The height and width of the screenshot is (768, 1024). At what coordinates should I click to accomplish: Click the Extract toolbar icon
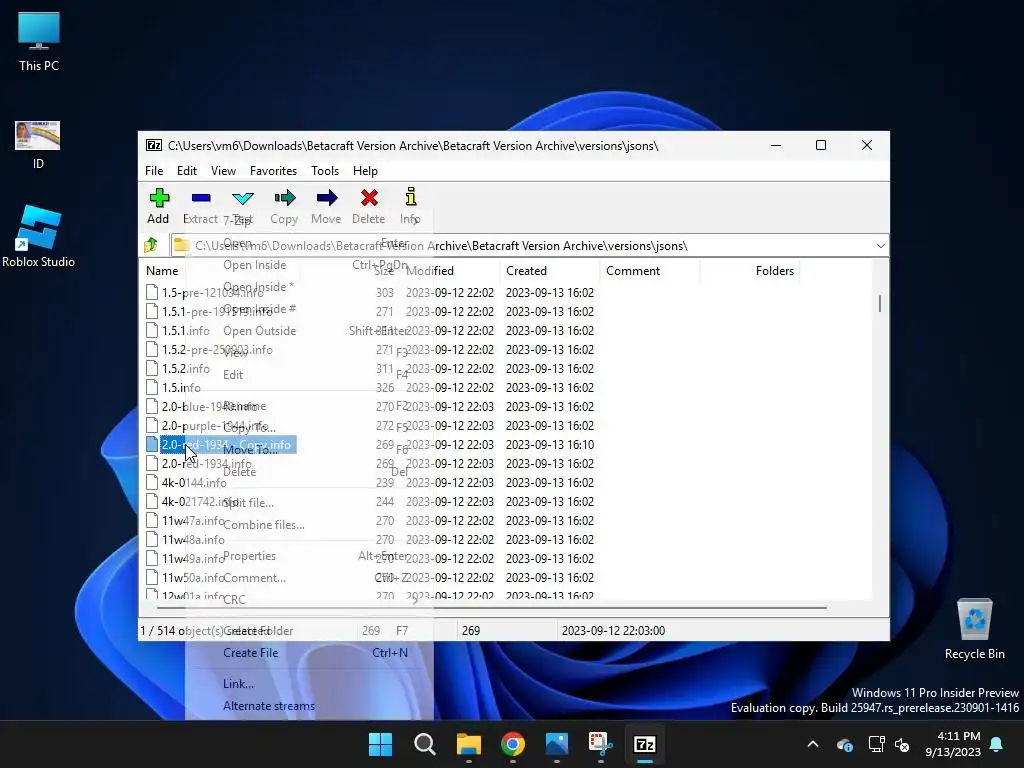pos(201,198)
